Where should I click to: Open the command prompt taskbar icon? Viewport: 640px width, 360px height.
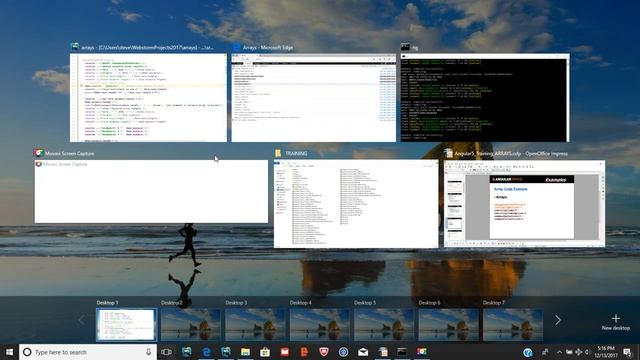402,352
